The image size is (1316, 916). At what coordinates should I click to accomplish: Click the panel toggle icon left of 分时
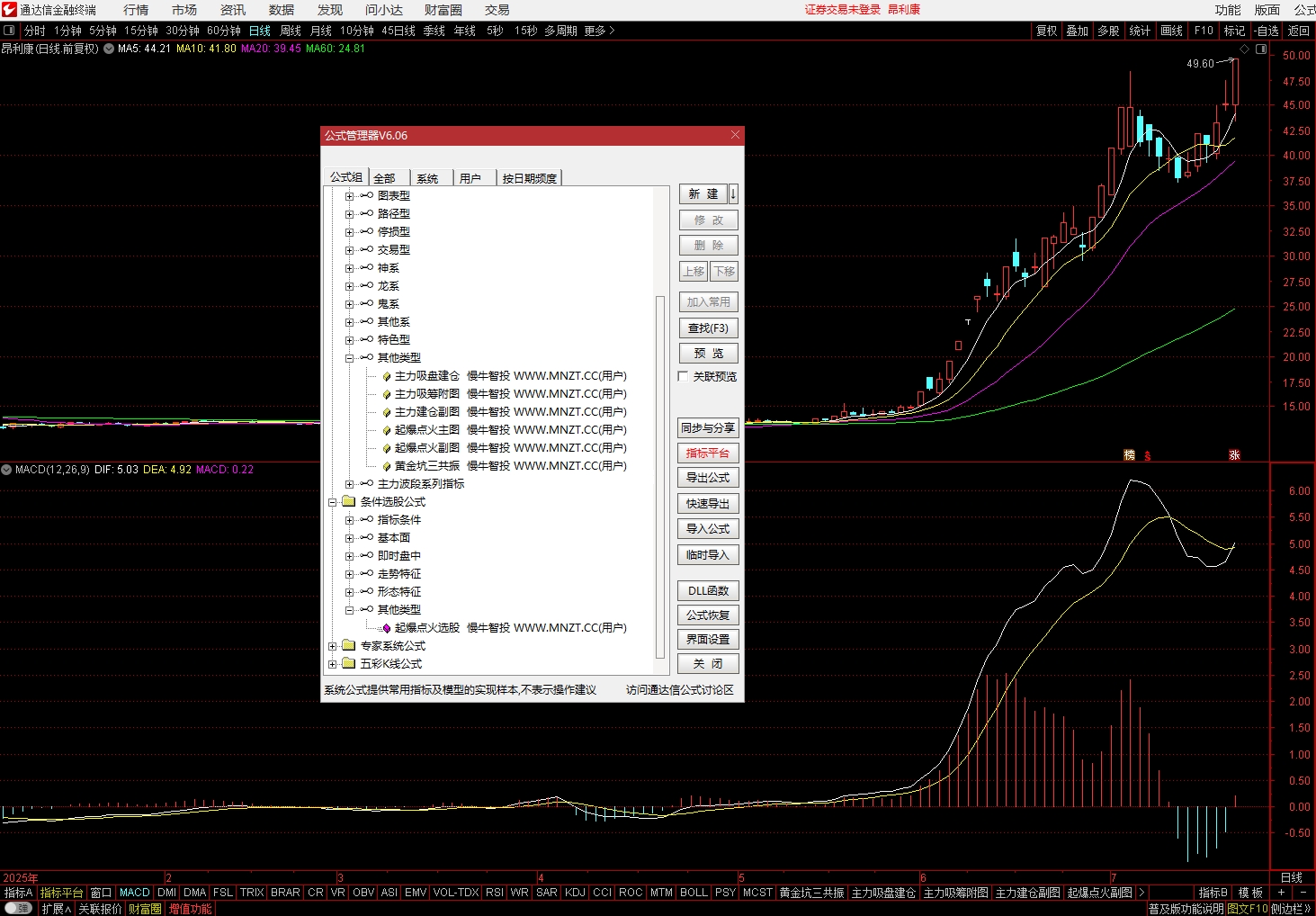9,31
